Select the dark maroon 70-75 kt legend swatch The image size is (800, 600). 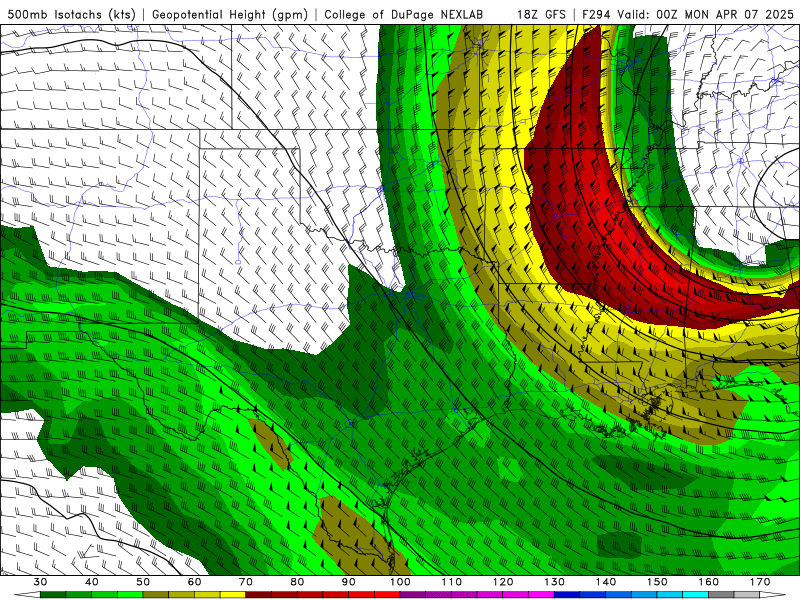(x=259, y=595)
